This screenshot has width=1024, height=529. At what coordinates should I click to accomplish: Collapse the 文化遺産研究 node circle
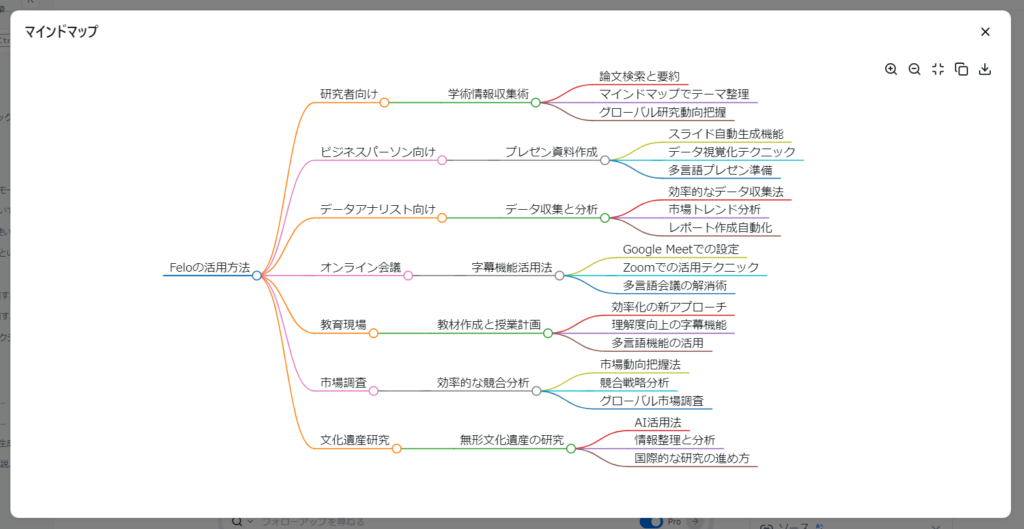(x=396, y=449)
